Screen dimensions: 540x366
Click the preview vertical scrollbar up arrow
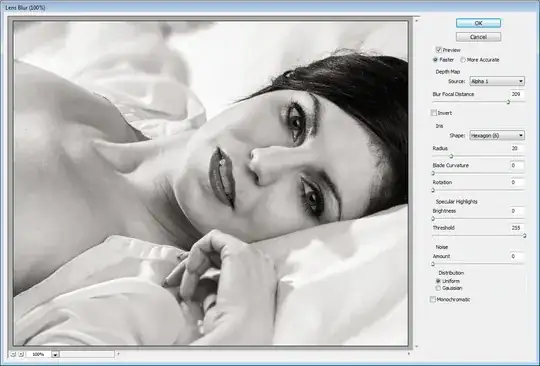(416, 21)
